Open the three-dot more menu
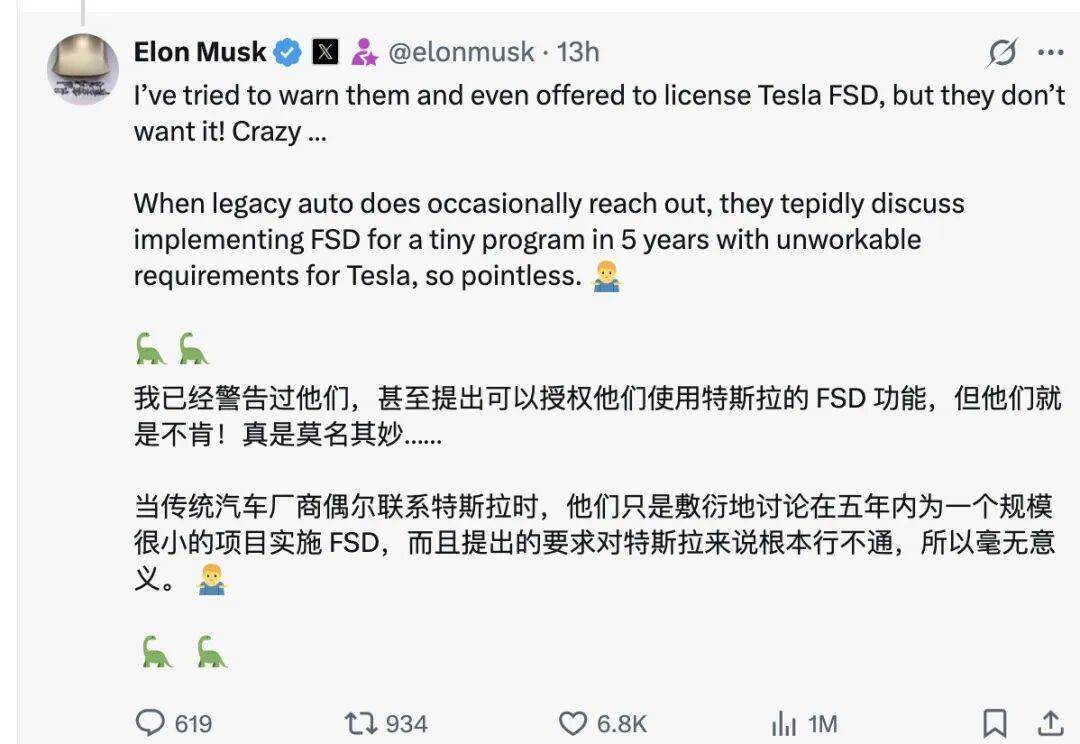This screenshot has height=744, width=1080. (x=1050, y=52)
